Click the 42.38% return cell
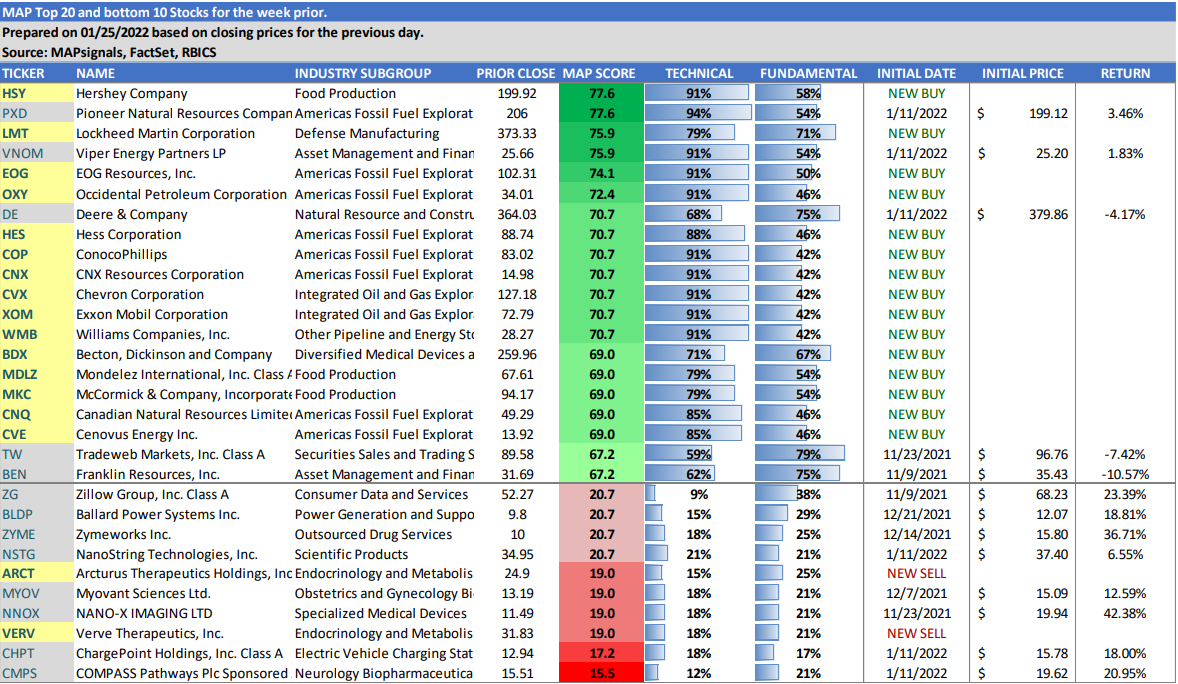 pyautogui.click(x=1124, y=614)
